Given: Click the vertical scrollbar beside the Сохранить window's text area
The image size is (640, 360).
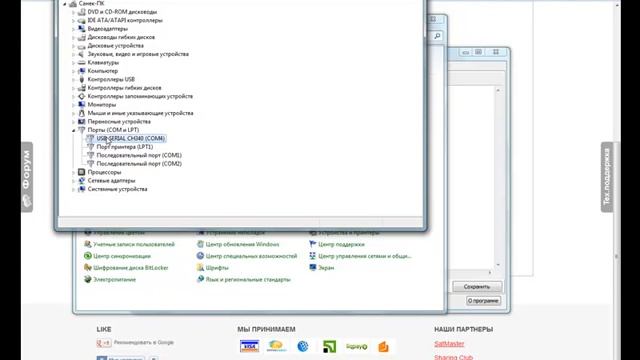Looking at the screenshot, I should click(x=498, y=177).
